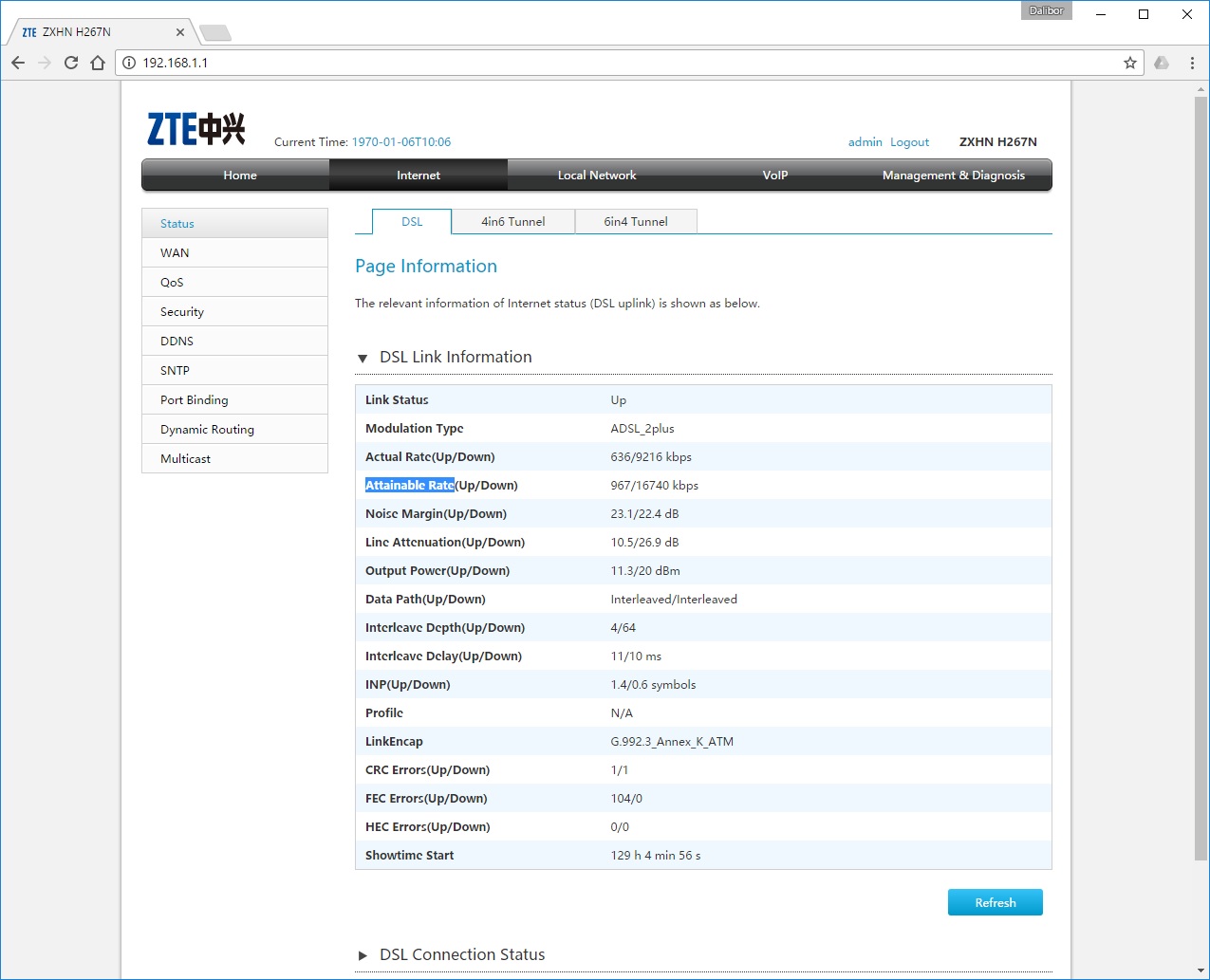Open the Local Network menu
Screen dimensions: 1210x980
click(596, 176)
